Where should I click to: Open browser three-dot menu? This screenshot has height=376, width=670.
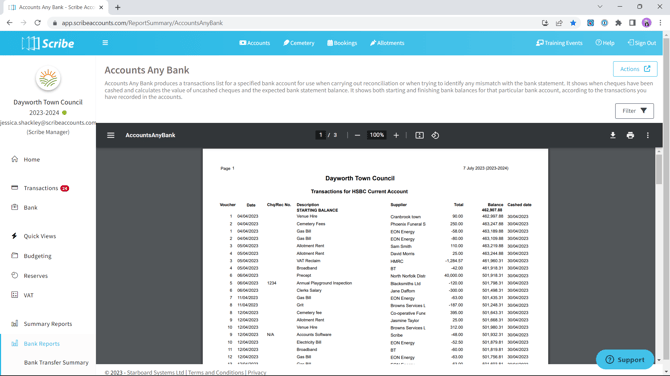(x=661, y=23)
